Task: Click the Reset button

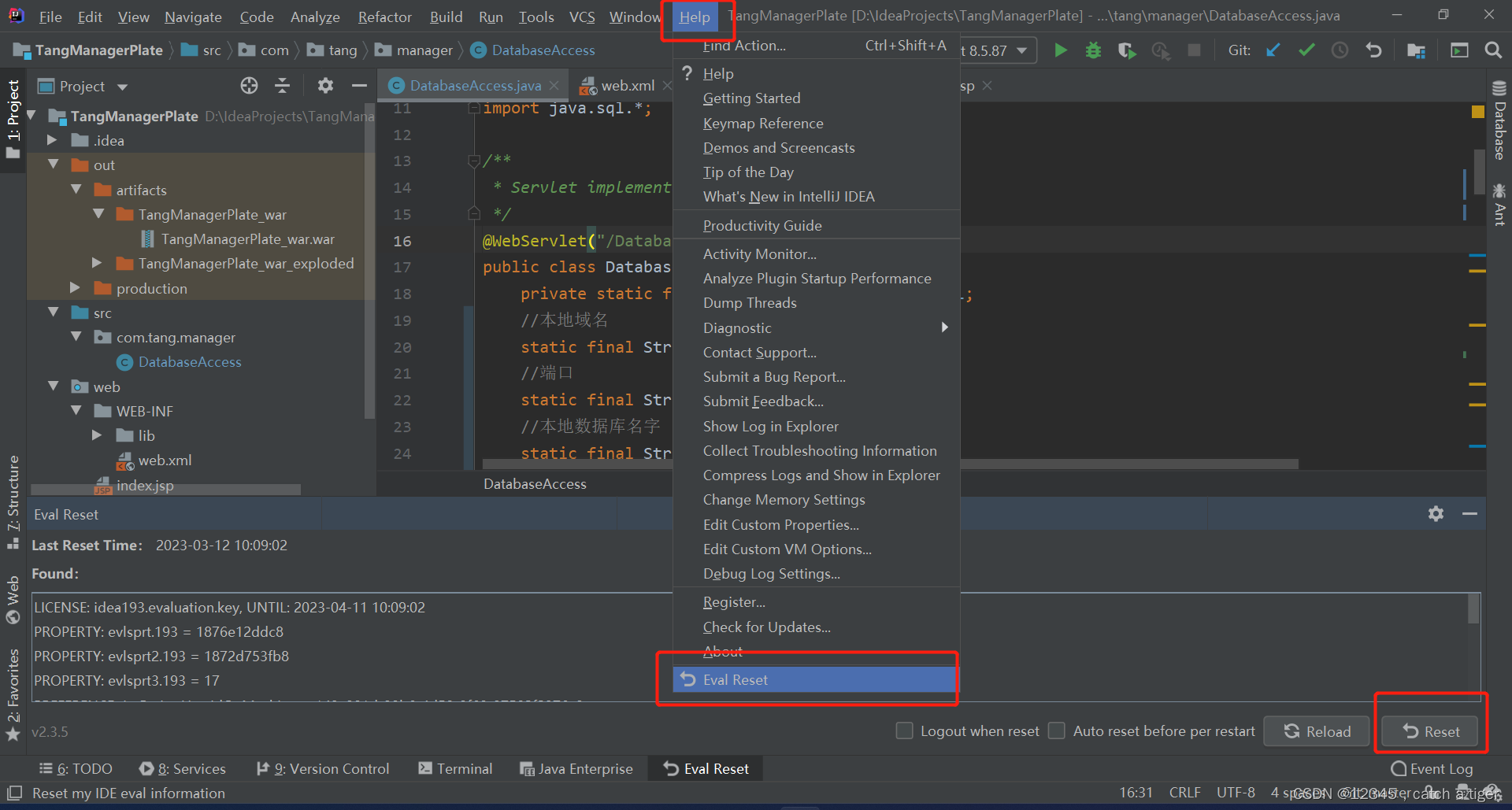Action: point(1430,731)
